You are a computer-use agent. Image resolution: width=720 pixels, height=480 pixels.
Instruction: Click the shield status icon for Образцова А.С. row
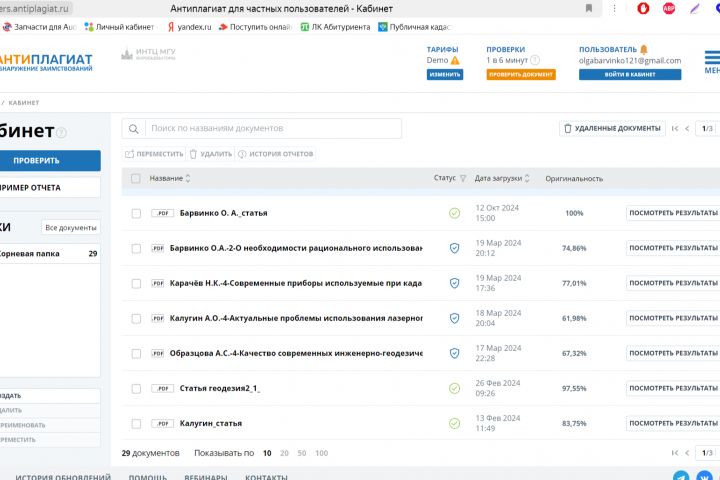pyautogui.click(x=455, y=353)
